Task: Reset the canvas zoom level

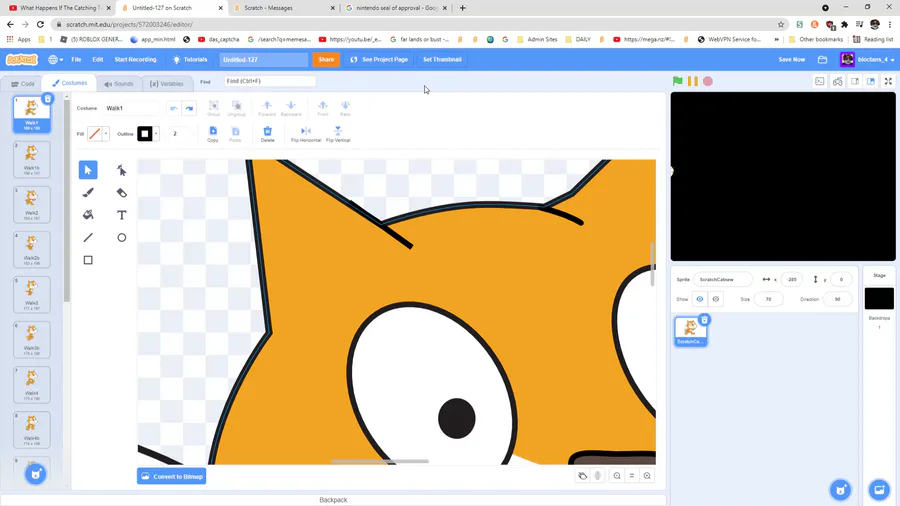Action: [x=632, y=476]
